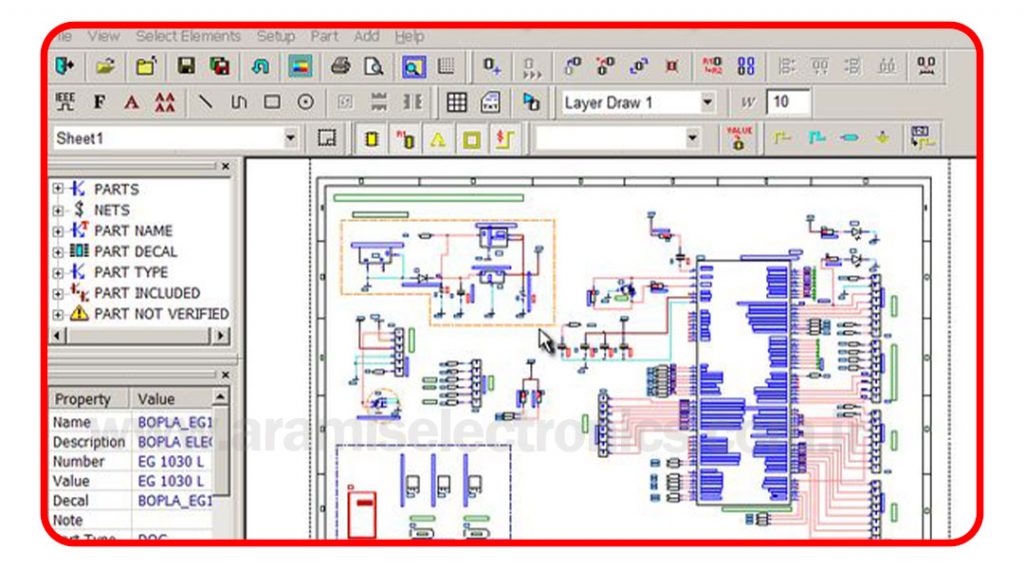The height and width of the screenshot is (569, 1024).
Task: Close the property panel
Action: click(x=225, y=375)
